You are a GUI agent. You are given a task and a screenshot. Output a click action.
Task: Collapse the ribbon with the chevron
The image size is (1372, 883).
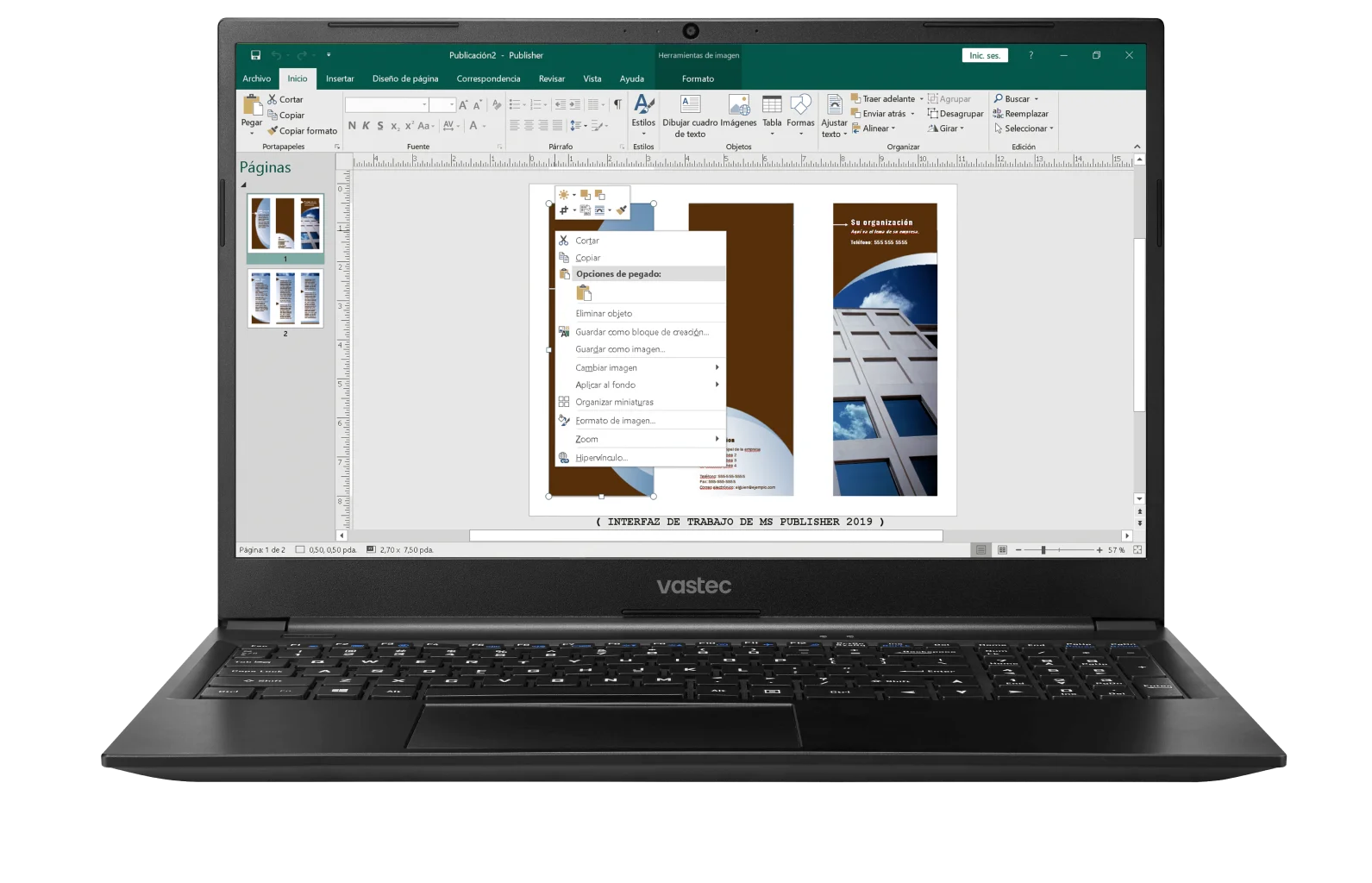1137,147
